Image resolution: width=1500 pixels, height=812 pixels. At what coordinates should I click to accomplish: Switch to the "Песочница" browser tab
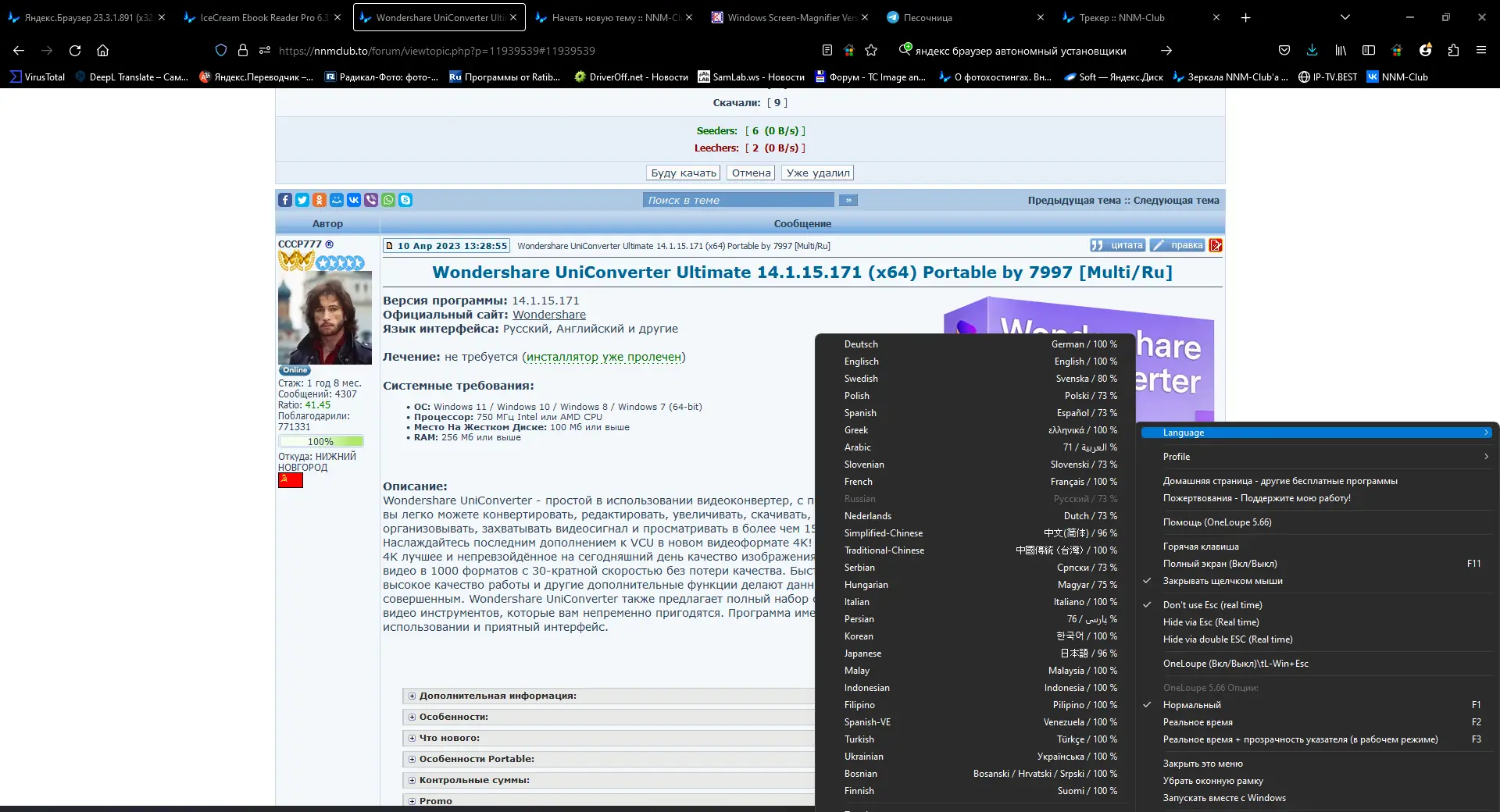point(967,17)
